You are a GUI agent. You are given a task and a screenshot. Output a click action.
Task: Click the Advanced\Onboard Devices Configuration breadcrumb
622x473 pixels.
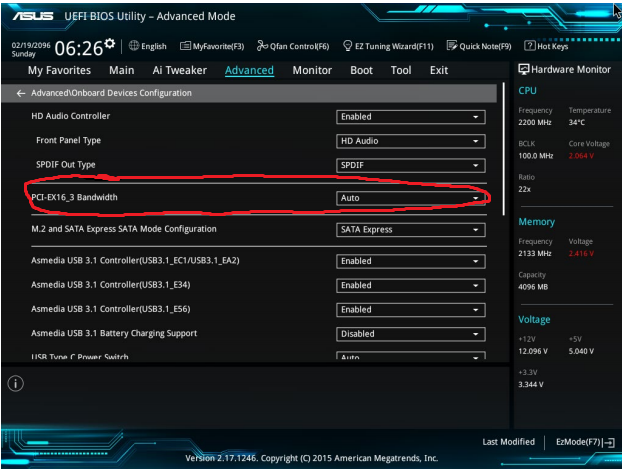111,93
